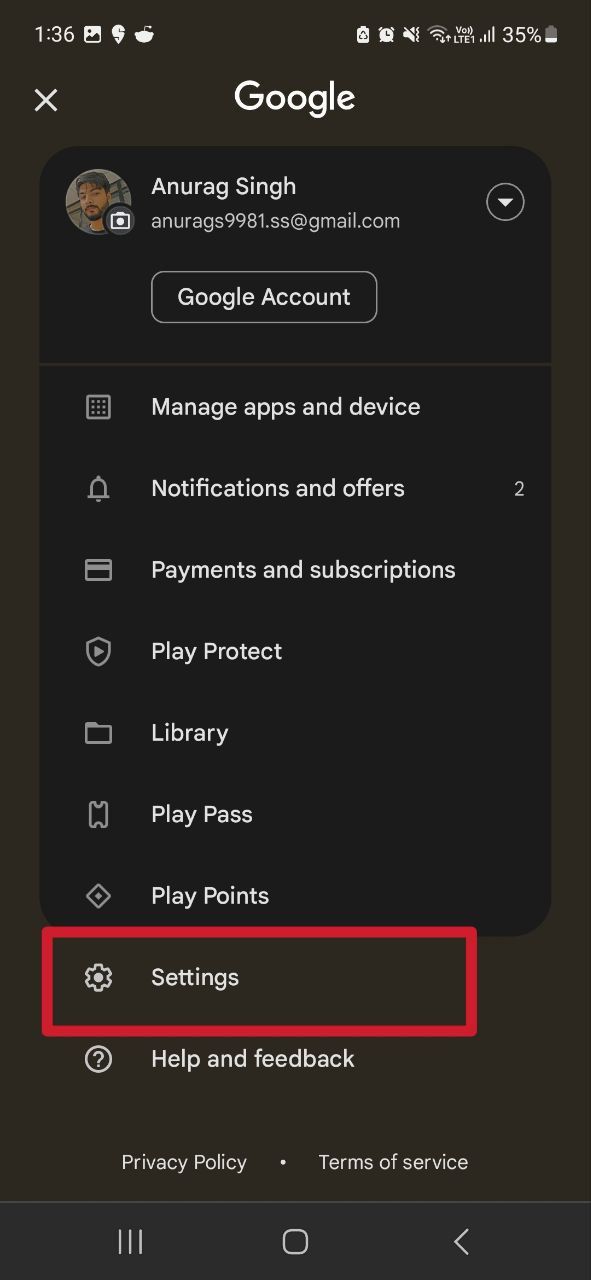591x1280 pixels.
Task: Expand the account switcher chevron
Action: [505, 202]
